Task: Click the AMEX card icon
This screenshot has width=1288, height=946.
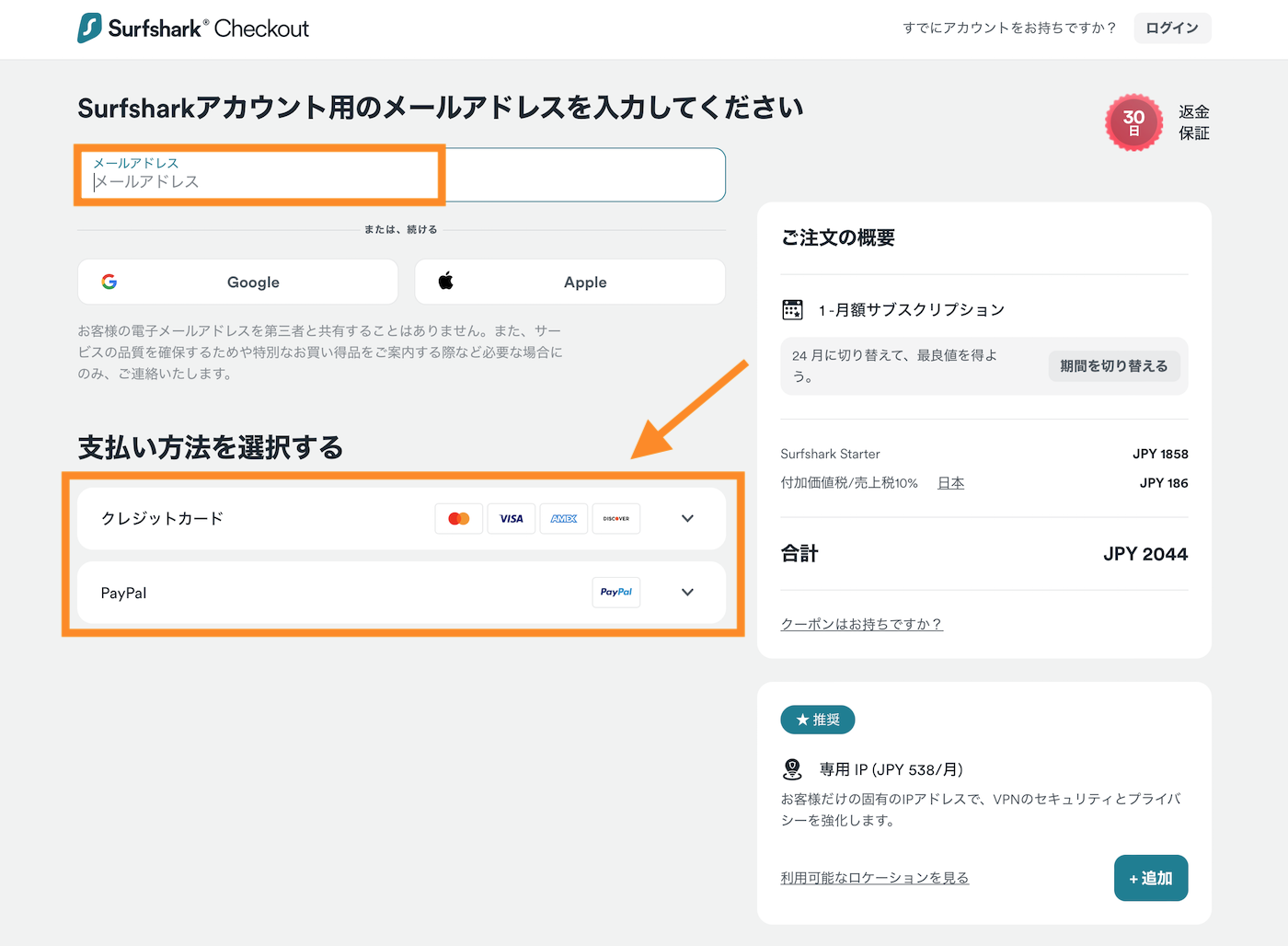Action: point(564,518)
